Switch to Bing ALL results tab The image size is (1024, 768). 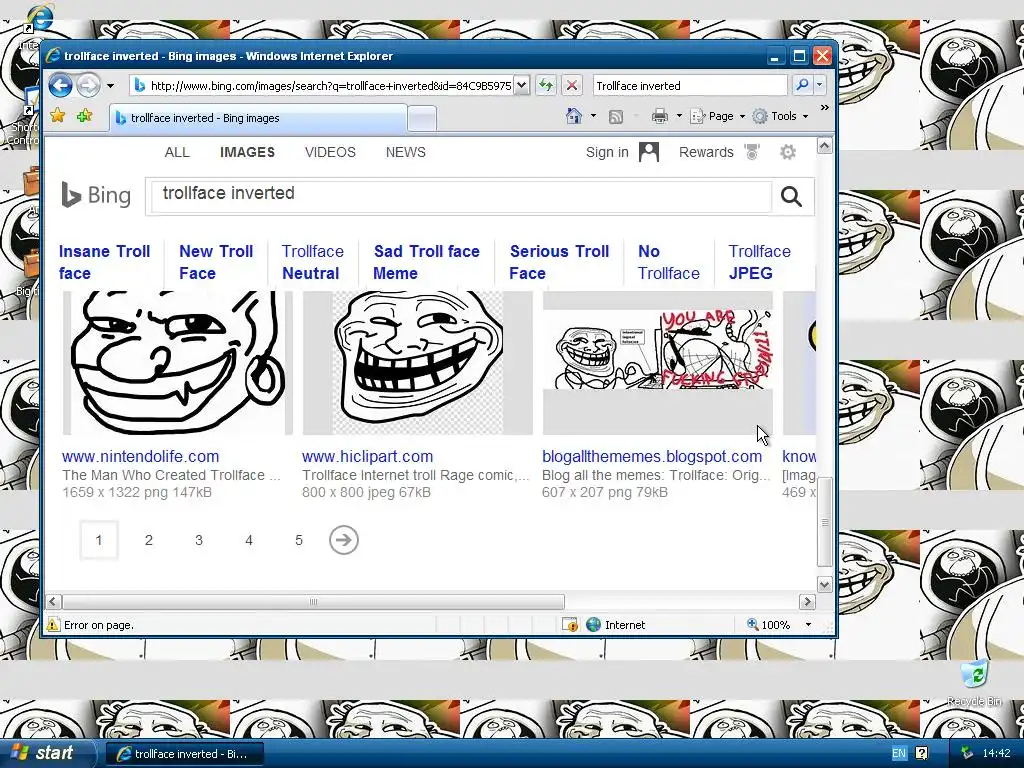pyautogui.click(x=177, y=152)
